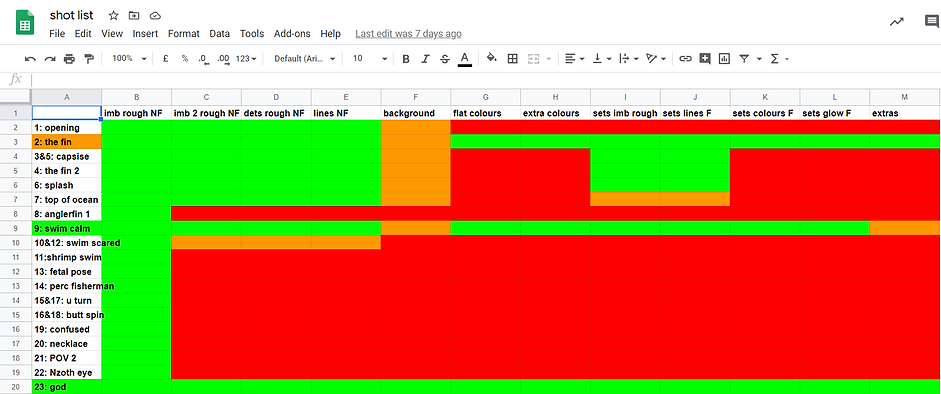Image resolution: width=941 pixels, height=394 pixels.
Task: Open the font family dropdown
Action: [304, 59]
